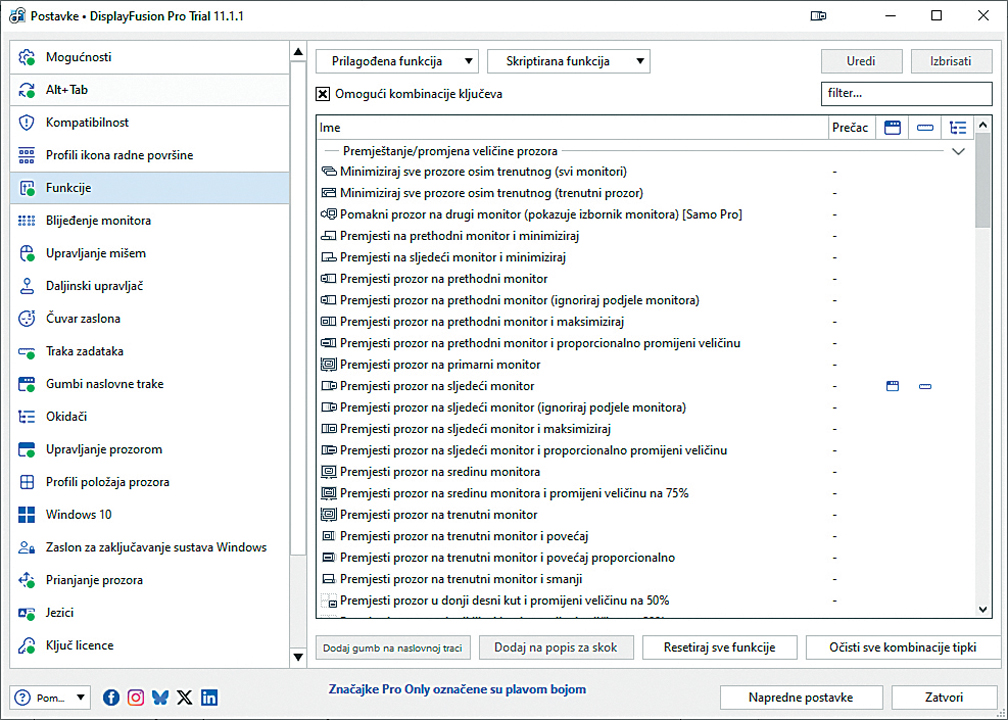Click the Prianjanje prozora icon
Image resolution: width=1008 pixels, height=720 pixels.
click(x=26, y=580)
